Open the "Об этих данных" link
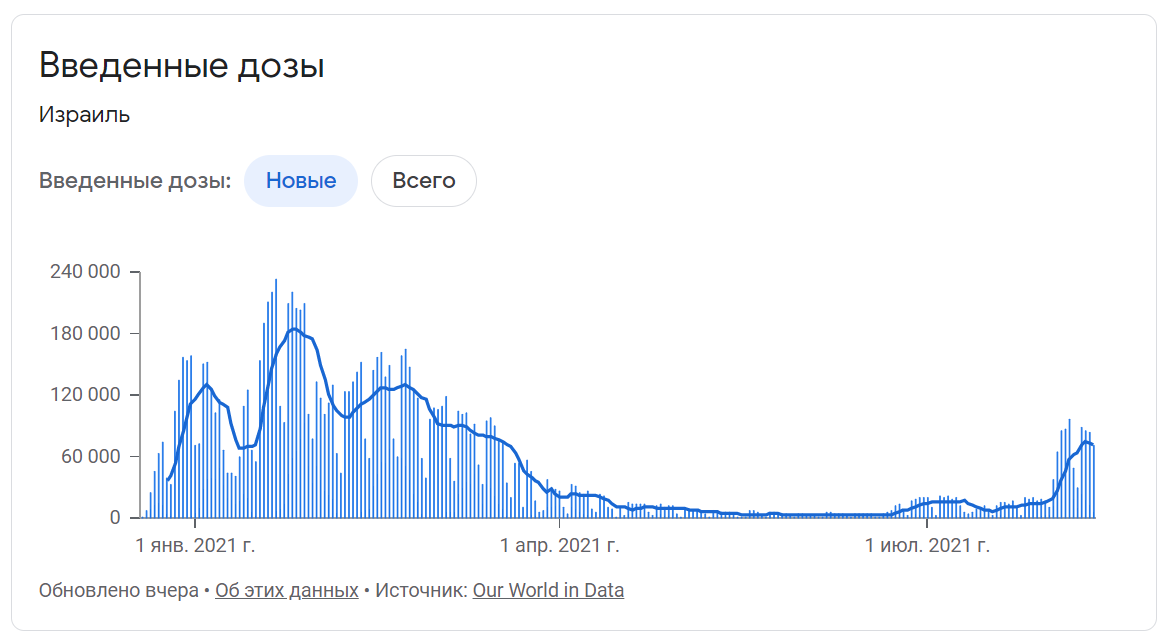 [287, 590]
